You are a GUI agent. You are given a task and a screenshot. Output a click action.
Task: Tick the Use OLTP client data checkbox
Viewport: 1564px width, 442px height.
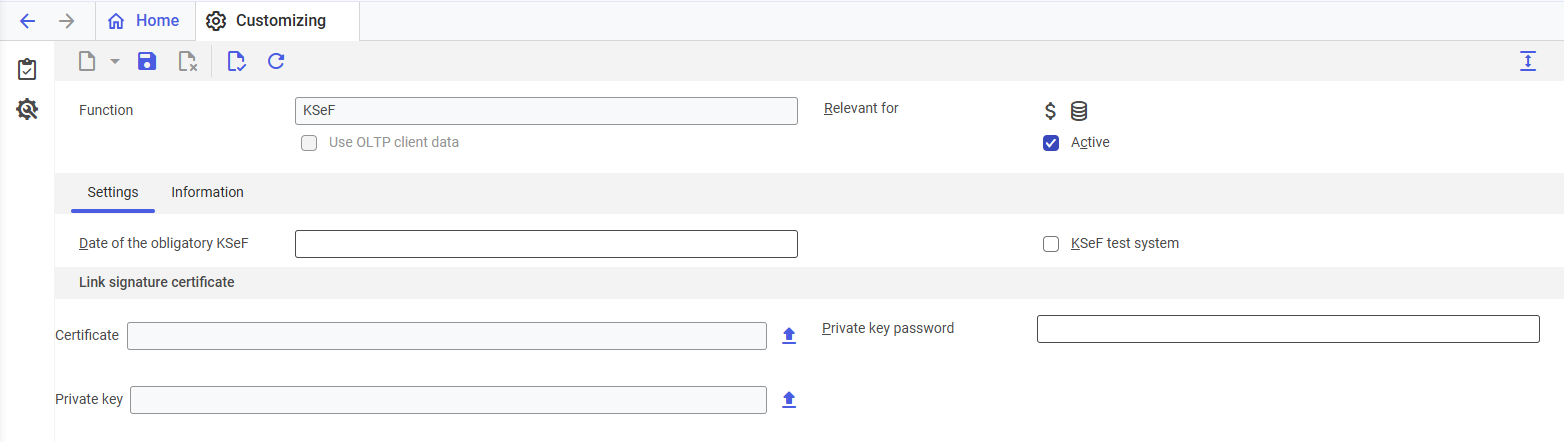click(309, 143)
